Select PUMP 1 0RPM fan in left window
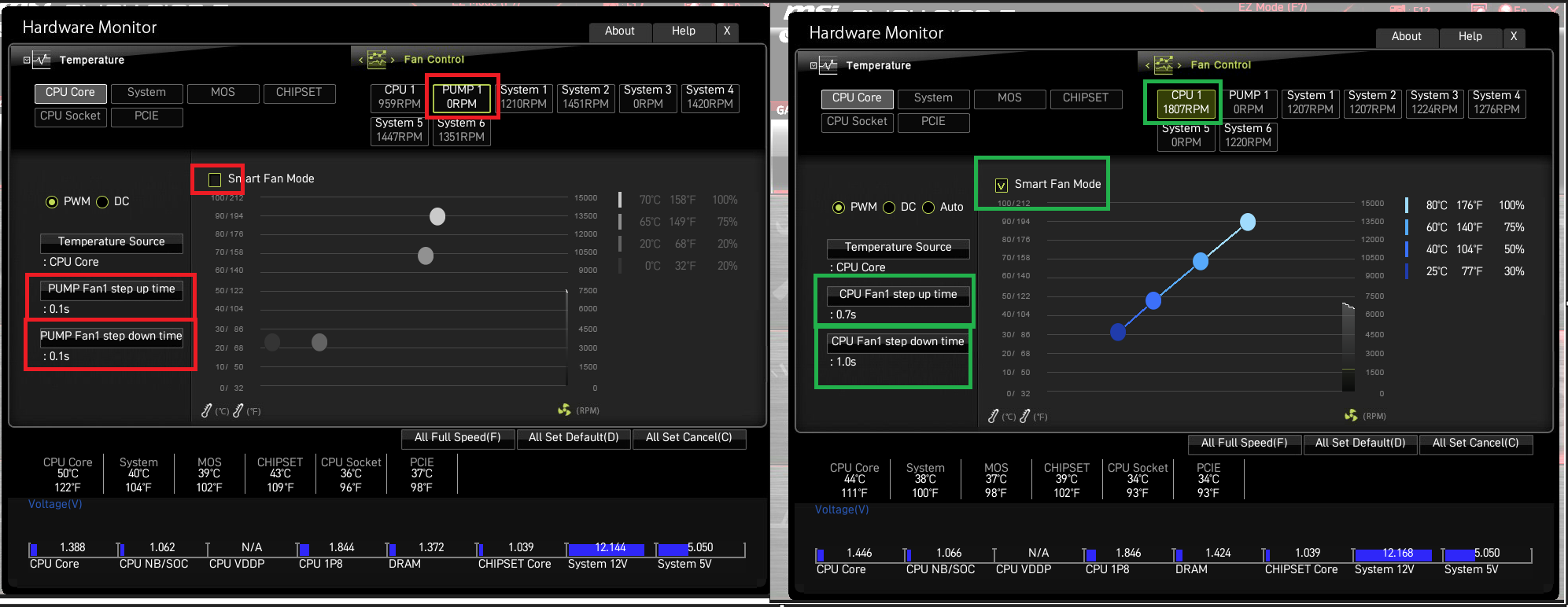1568x607 pixels. pos(462,97)
